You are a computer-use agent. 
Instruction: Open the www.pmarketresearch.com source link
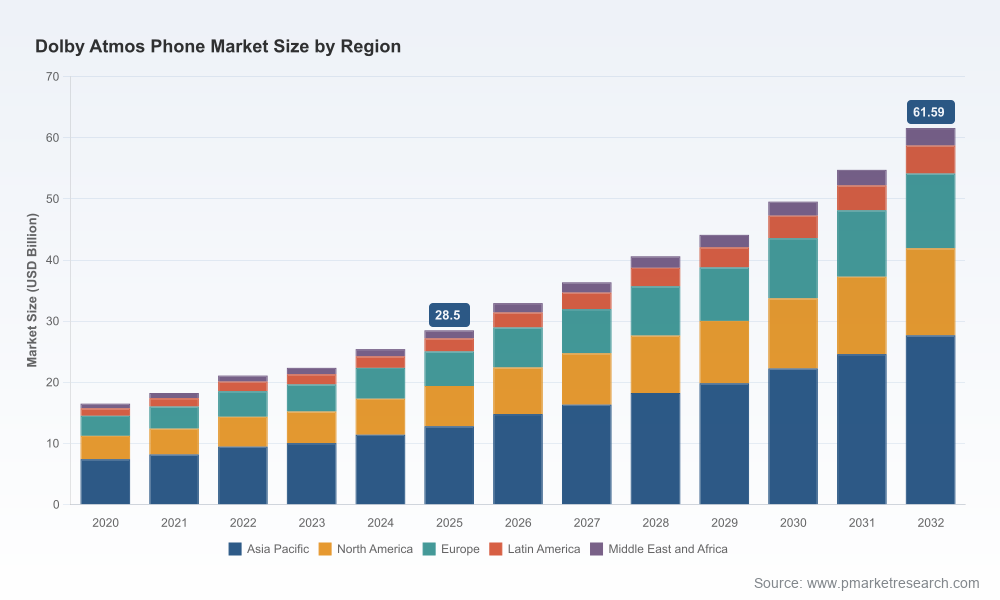tap(893, 583)
